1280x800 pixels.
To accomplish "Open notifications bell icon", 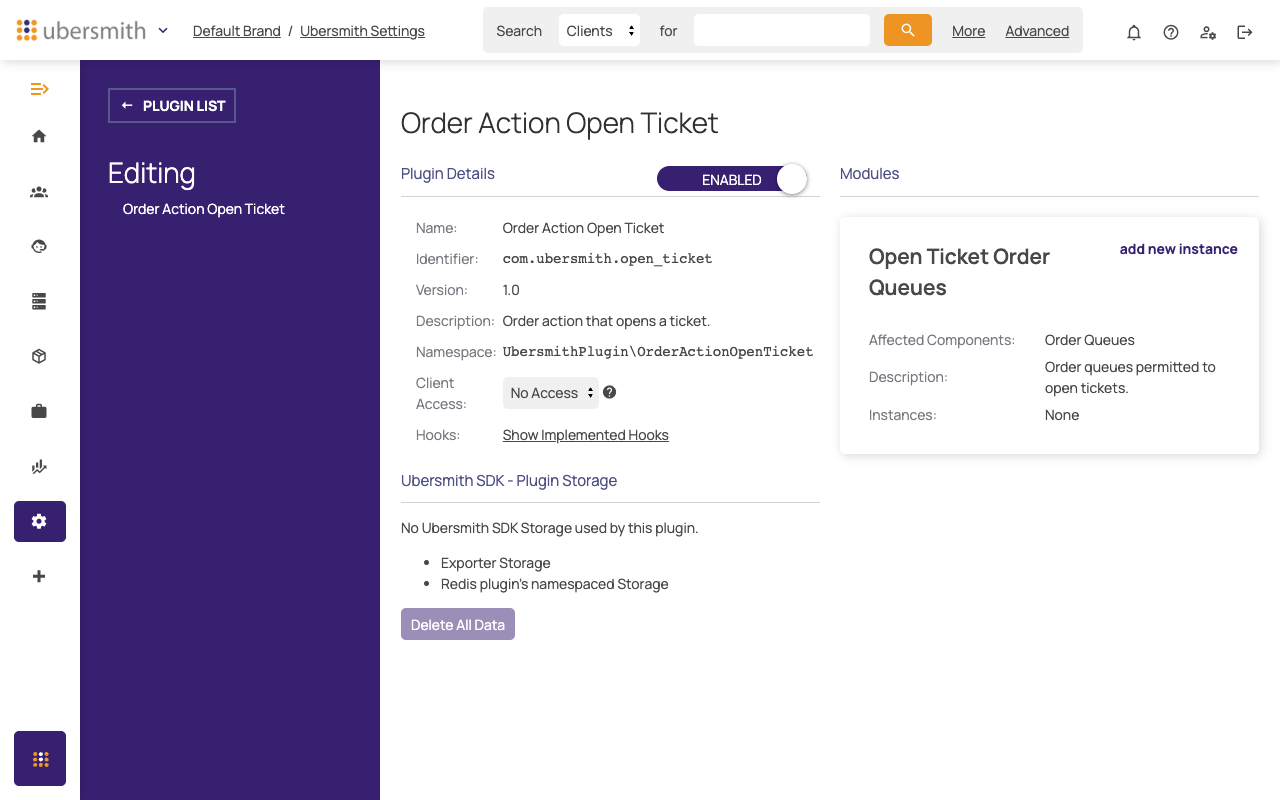I will click(1134, 32).
